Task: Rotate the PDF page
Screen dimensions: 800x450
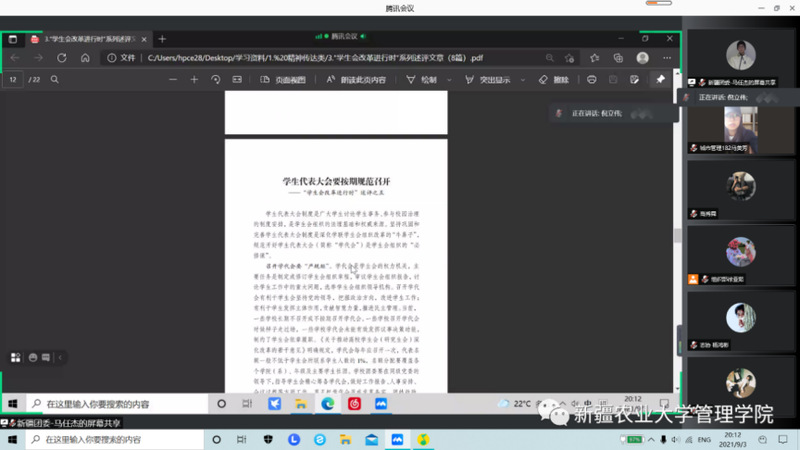Action: pos(216,79)
